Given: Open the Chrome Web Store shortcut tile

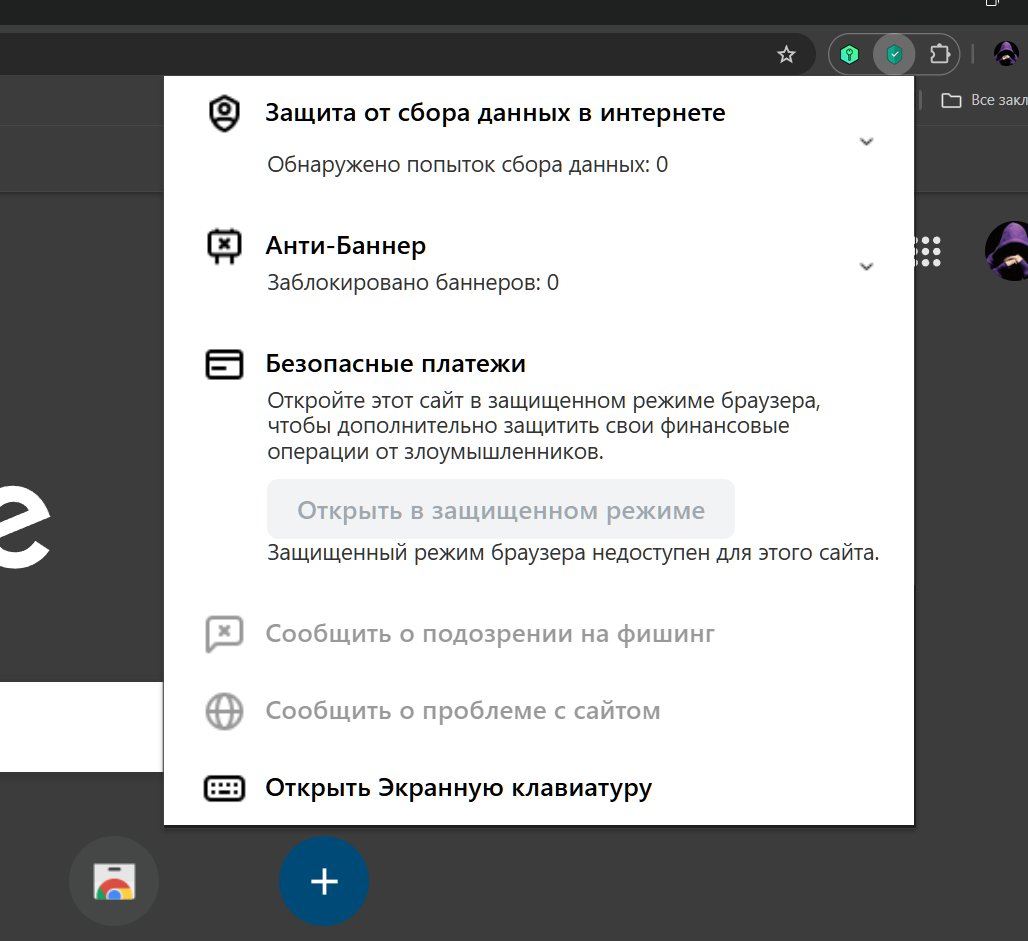Looking at the screenshot, I should pyautogui.click(x=114, y=881).
